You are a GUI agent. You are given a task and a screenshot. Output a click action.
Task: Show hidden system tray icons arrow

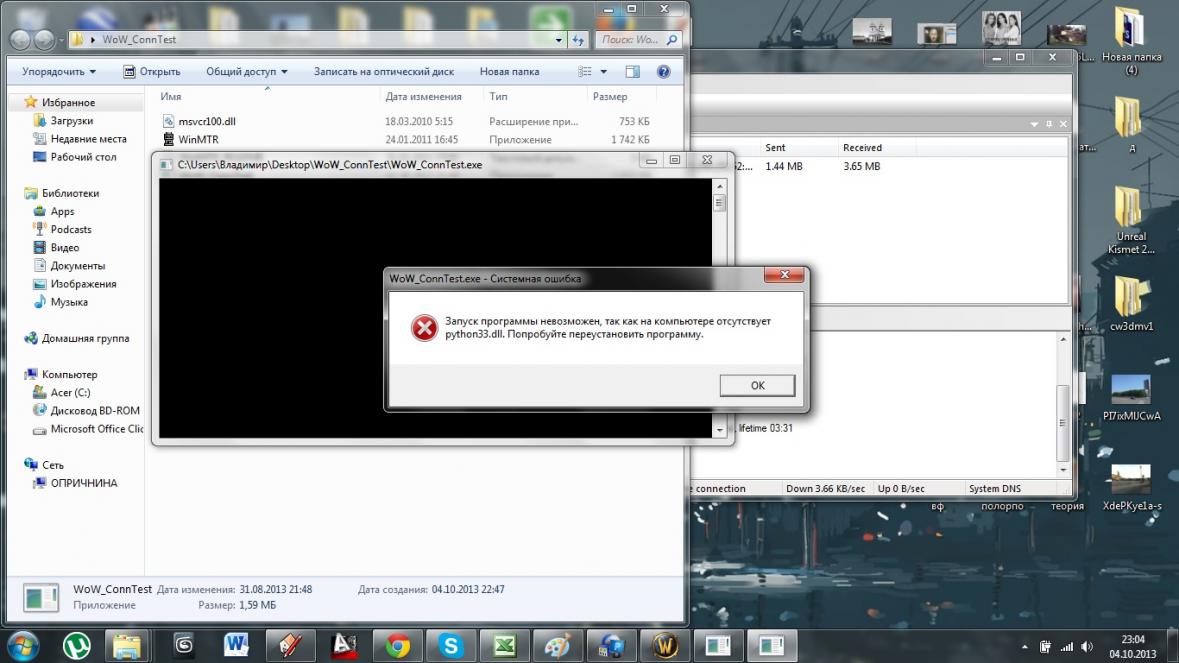click(1024, 646)
